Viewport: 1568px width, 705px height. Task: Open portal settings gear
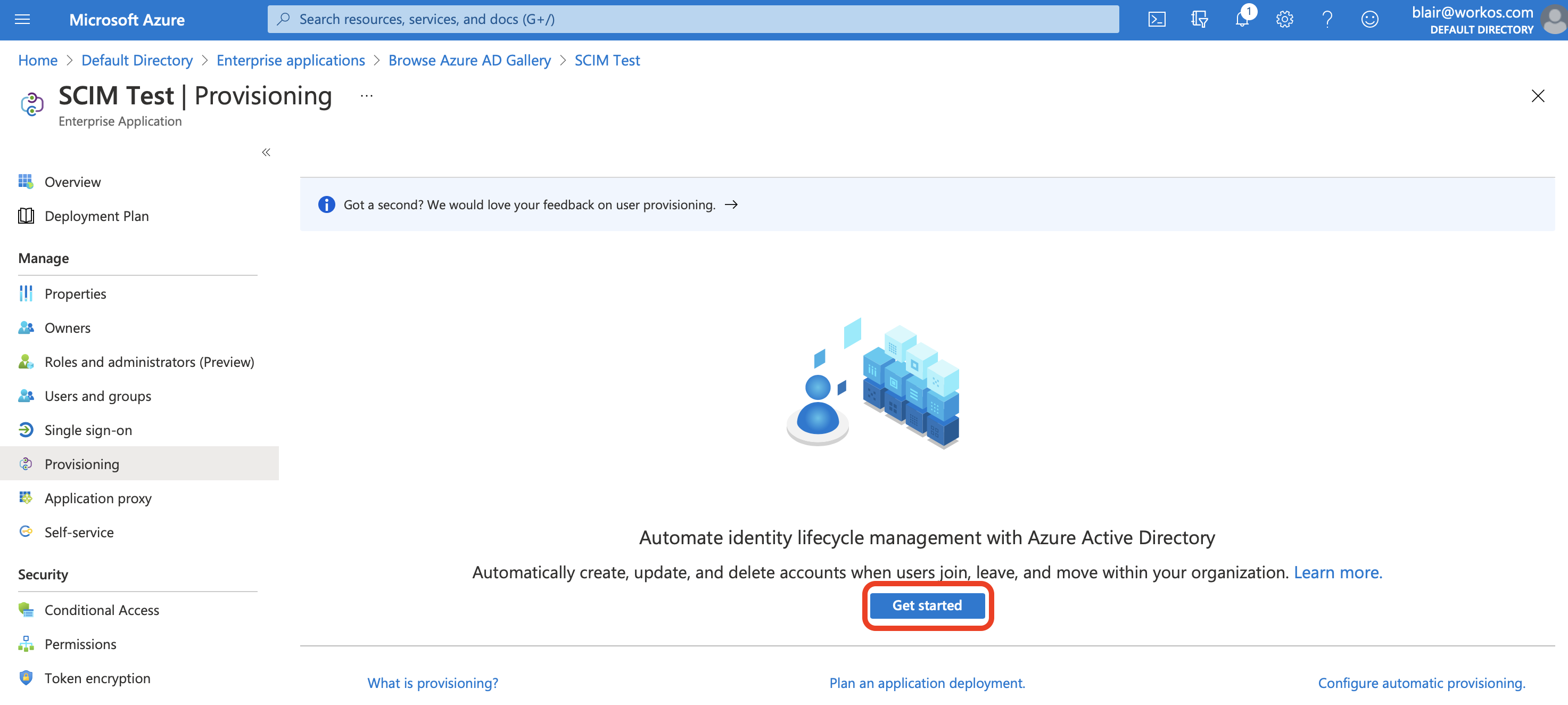click(x=1284, y=20)
